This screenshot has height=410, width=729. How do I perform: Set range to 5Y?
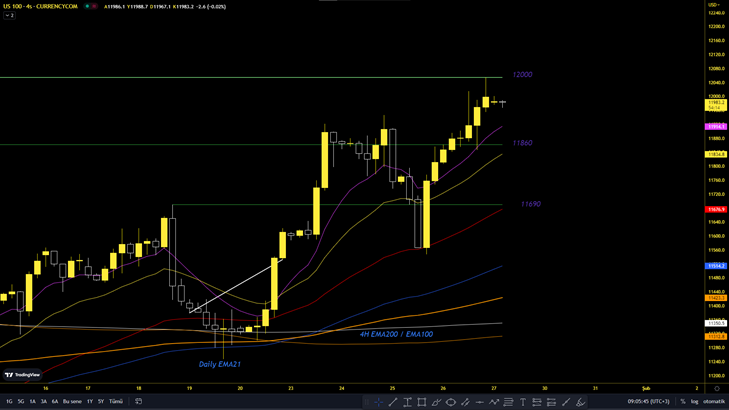[101, 401]
